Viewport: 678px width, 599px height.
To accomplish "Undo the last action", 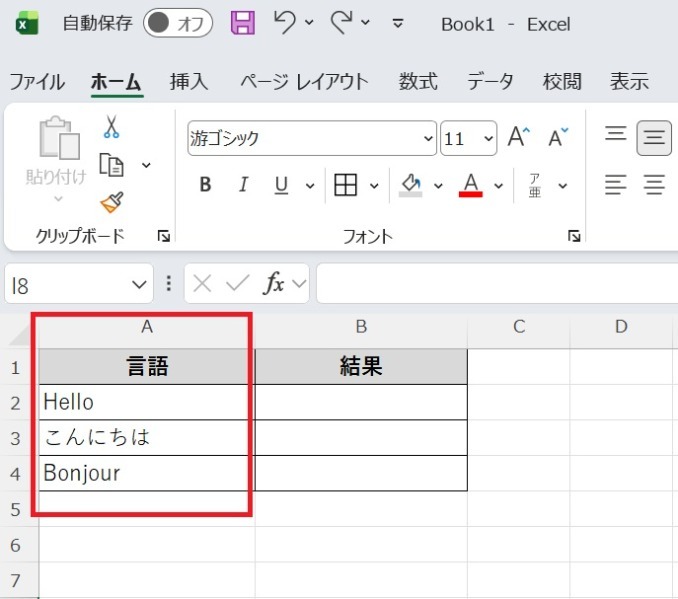I will click(285, 22).
